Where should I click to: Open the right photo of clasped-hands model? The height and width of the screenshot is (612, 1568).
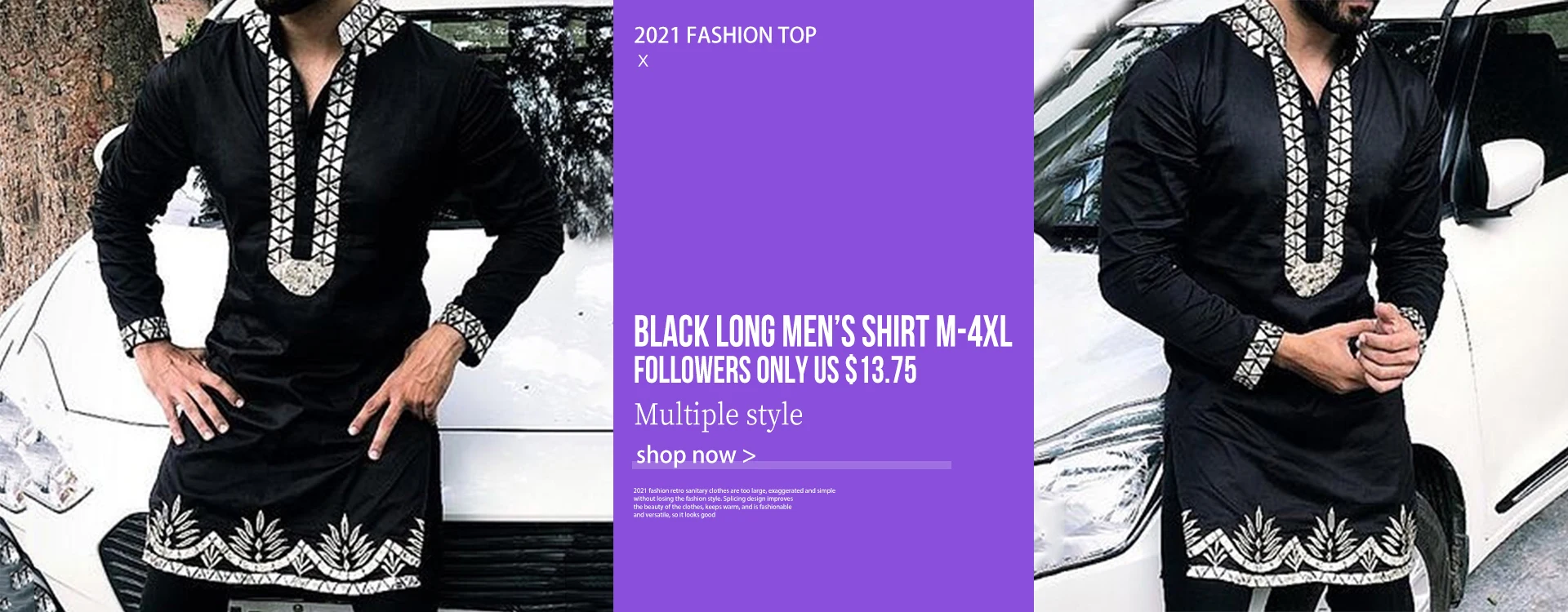pyautogui.click(x=1301, y=306)
